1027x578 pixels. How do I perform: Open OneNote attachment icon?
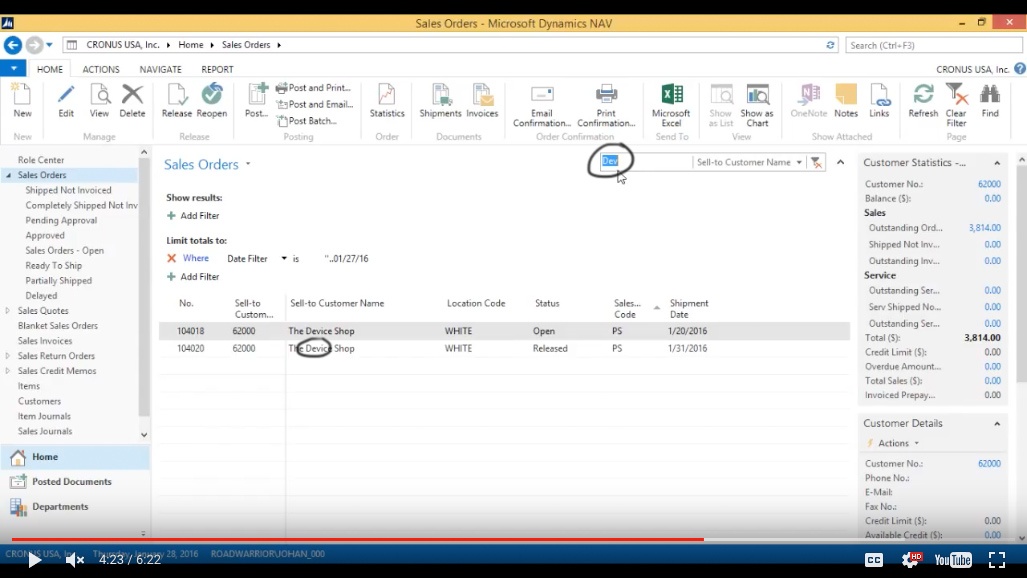pos(809,101)
